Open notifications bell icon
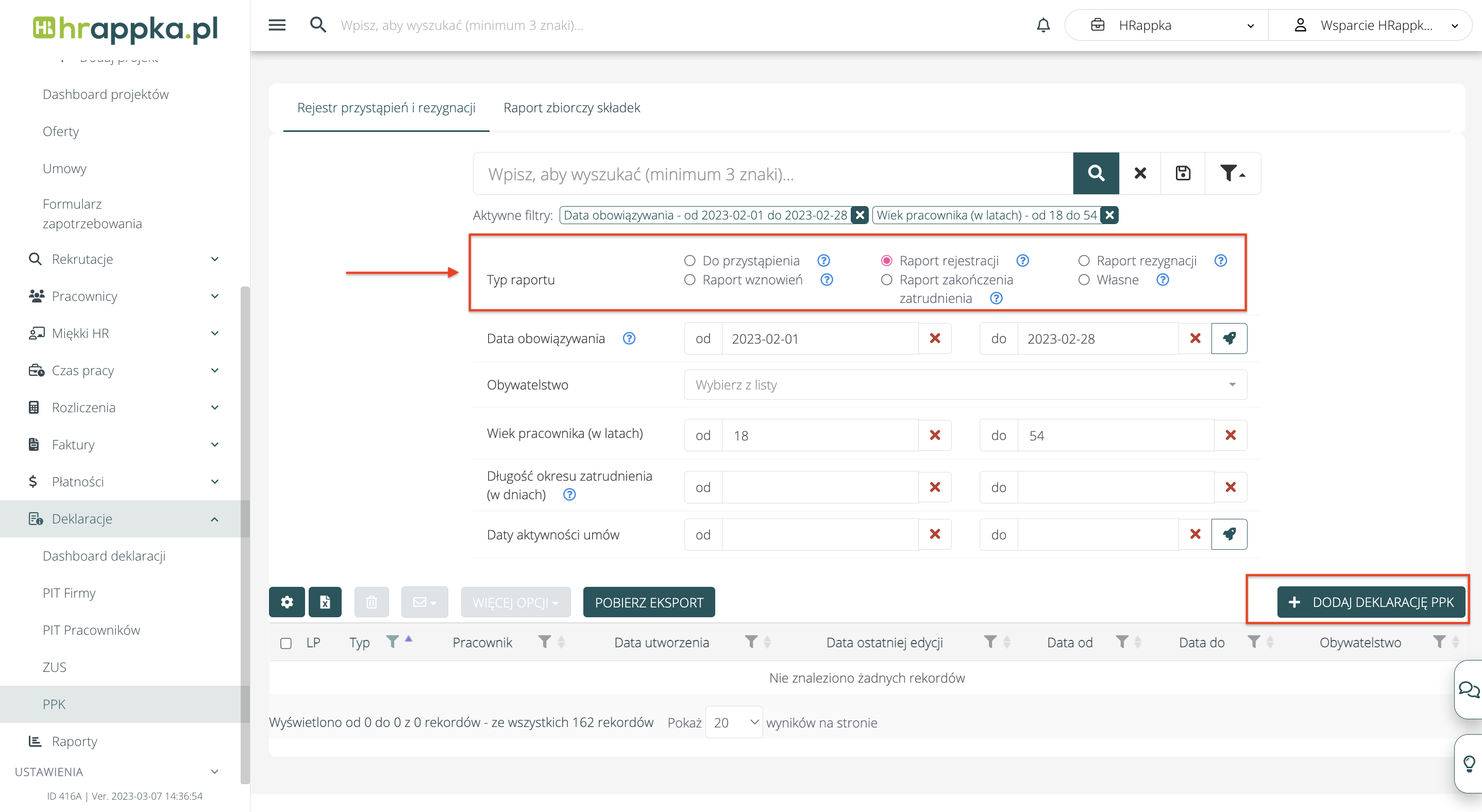This screenshot has height=812, width=1482. (1043, 25)
